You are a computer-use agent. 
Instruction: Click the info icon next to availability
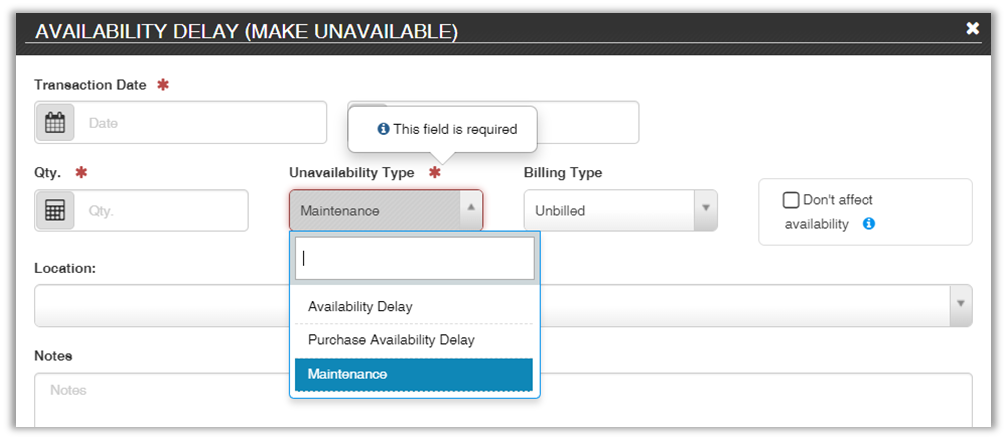[x=868, y=224]
